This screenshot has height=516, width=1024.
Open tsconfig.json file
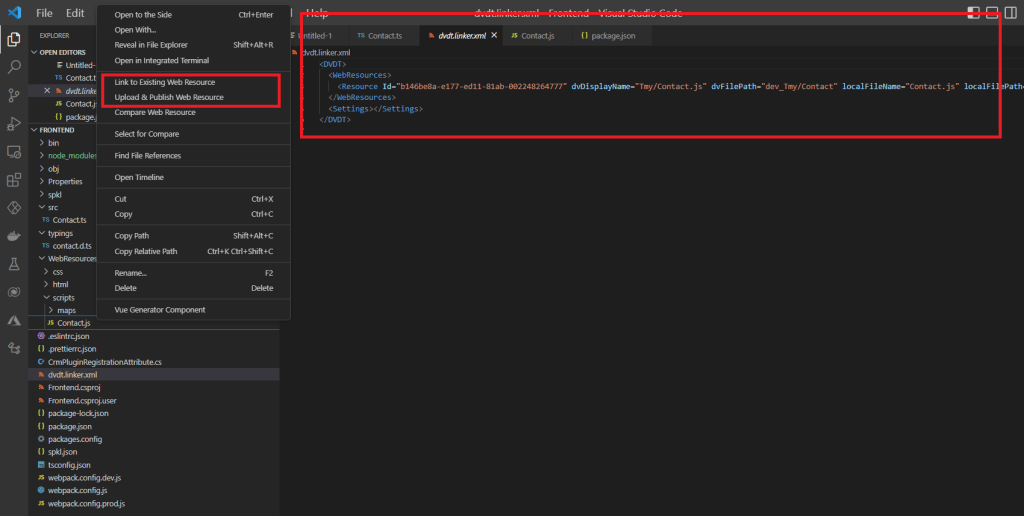69,465
